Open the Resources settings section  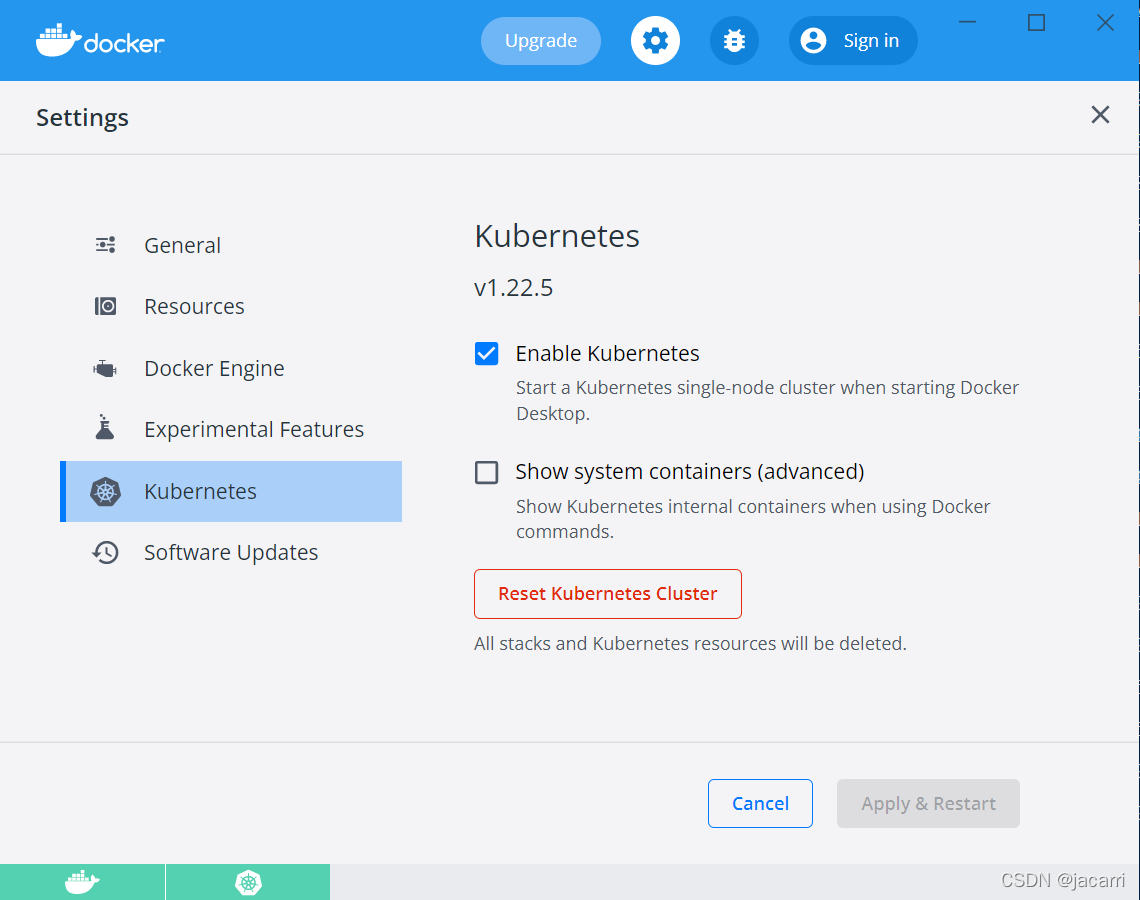231,307
